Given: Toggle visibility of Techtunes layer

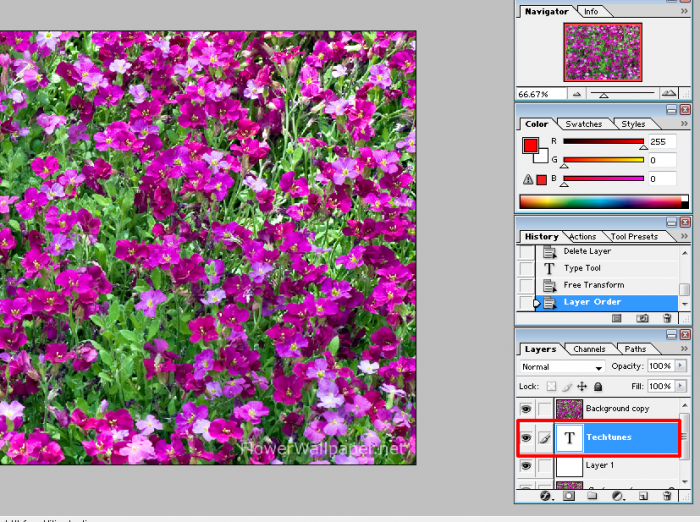Looking at the screenshot, I should tap(526, 437).
